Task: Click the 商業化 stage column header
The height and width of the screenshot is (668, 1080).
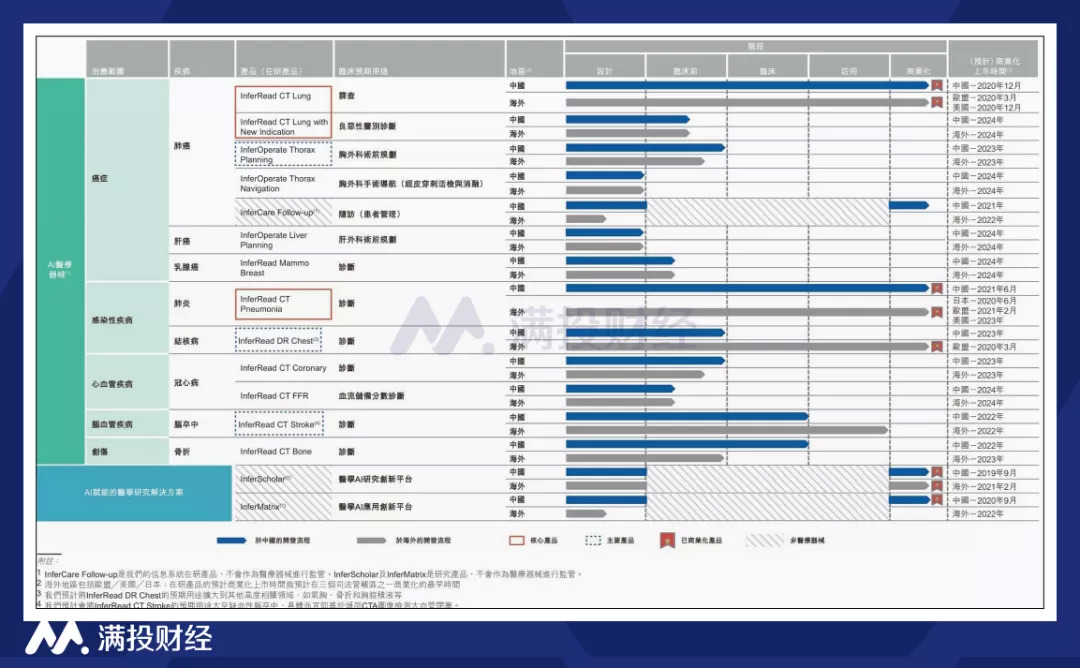Action: [x=918, y=66]
